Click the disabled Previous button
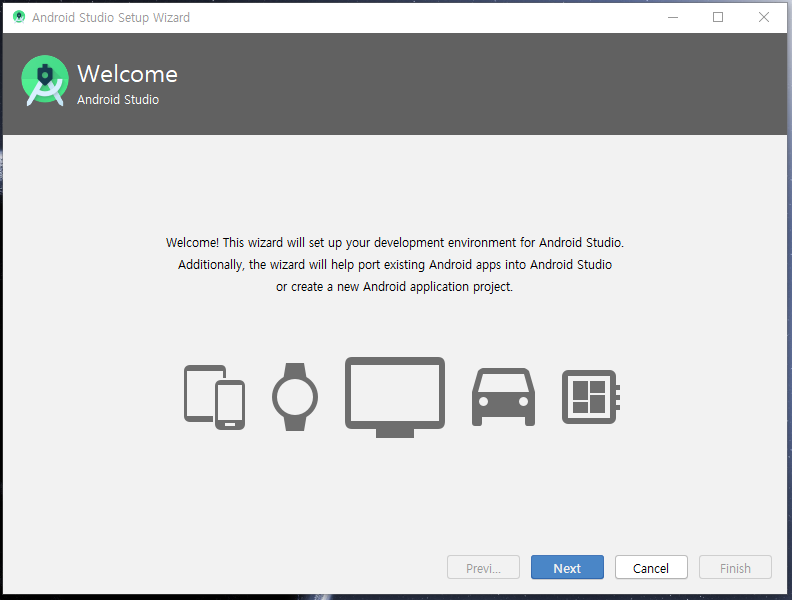Viewport: 792px width, 600px height. (483, 567)
